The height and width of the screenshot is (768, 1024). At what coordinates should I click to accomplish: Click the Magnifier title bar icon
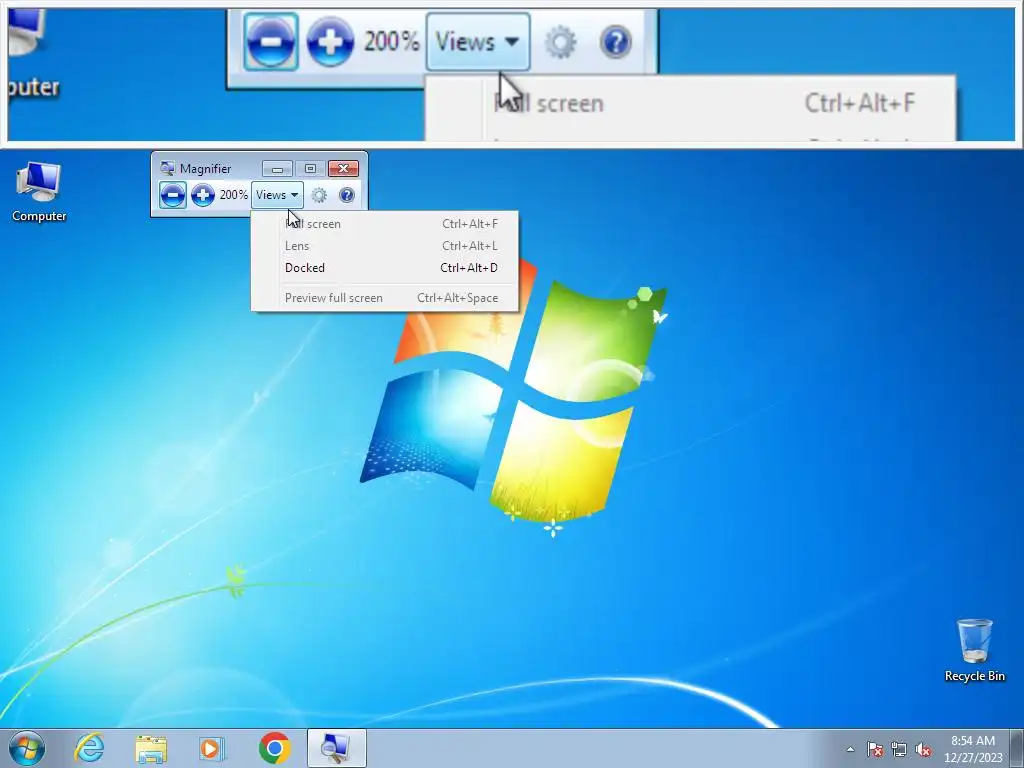167,168
